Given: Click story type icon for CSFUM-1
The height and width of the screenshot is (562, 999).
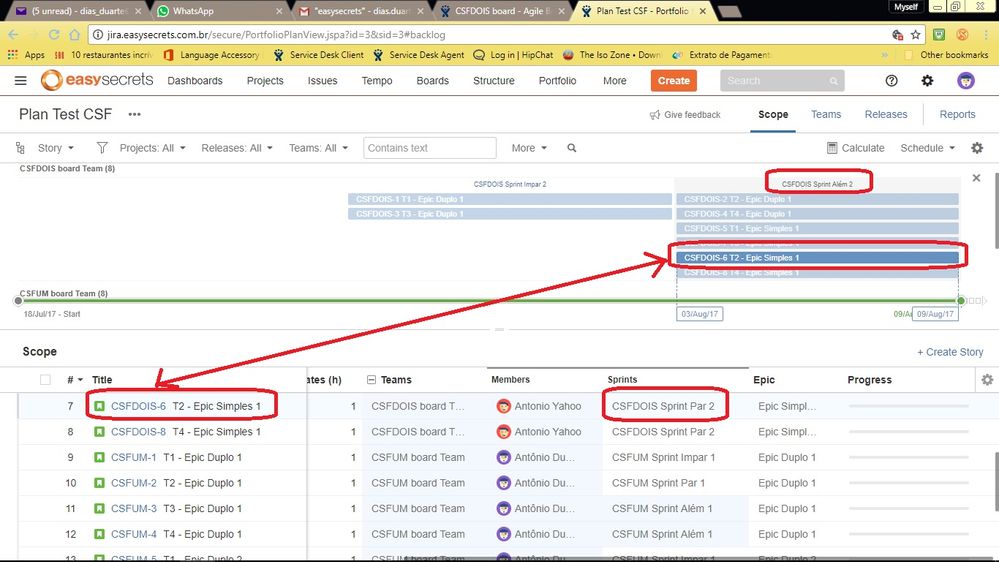Looking at the screenshot, I should coord(99,457).
